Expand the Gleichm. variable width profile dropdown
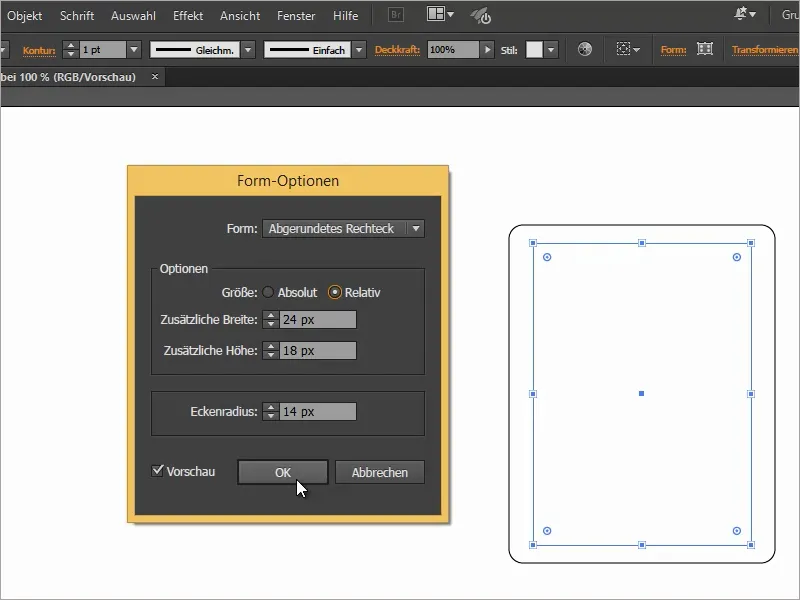The height and width of the screenshot is (600, 800). [x=248, y=49]
